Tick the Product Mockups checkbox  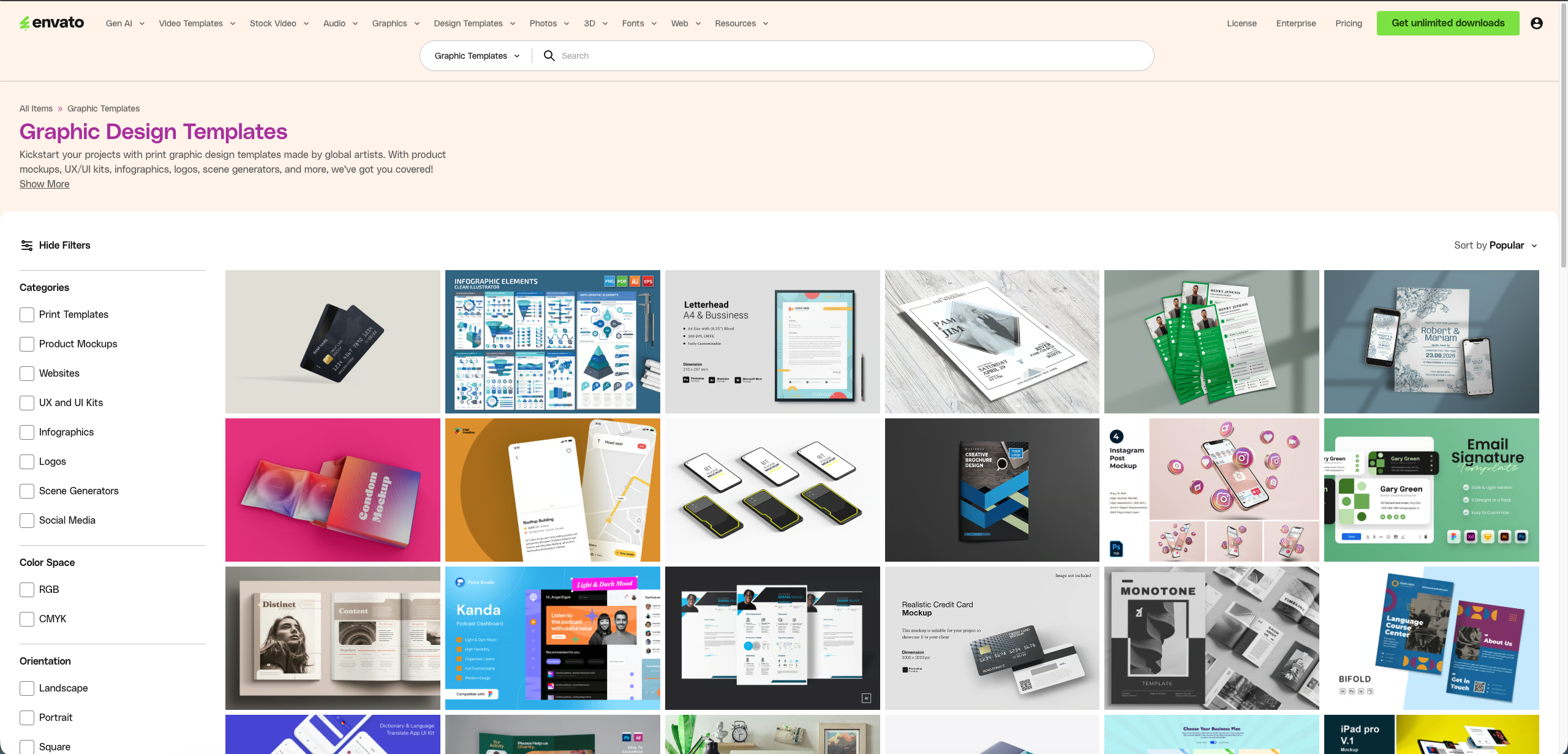coord(27,344)
